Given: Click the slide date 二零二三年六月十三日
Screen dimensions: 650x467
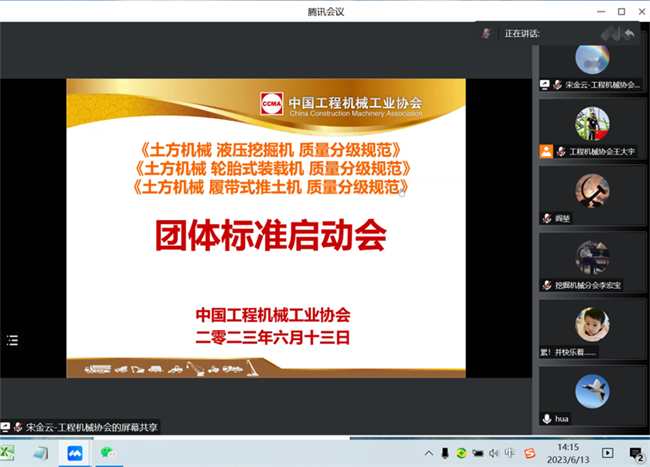Looking at the screenshot, I should (x=273, y=338).
